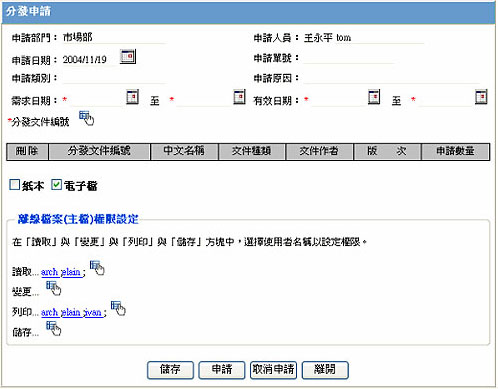Image resolution: width=498 pixels, height=389 pixels.
Task: Click the 有效日期 start date field
Action: click(x=338, y=100)
